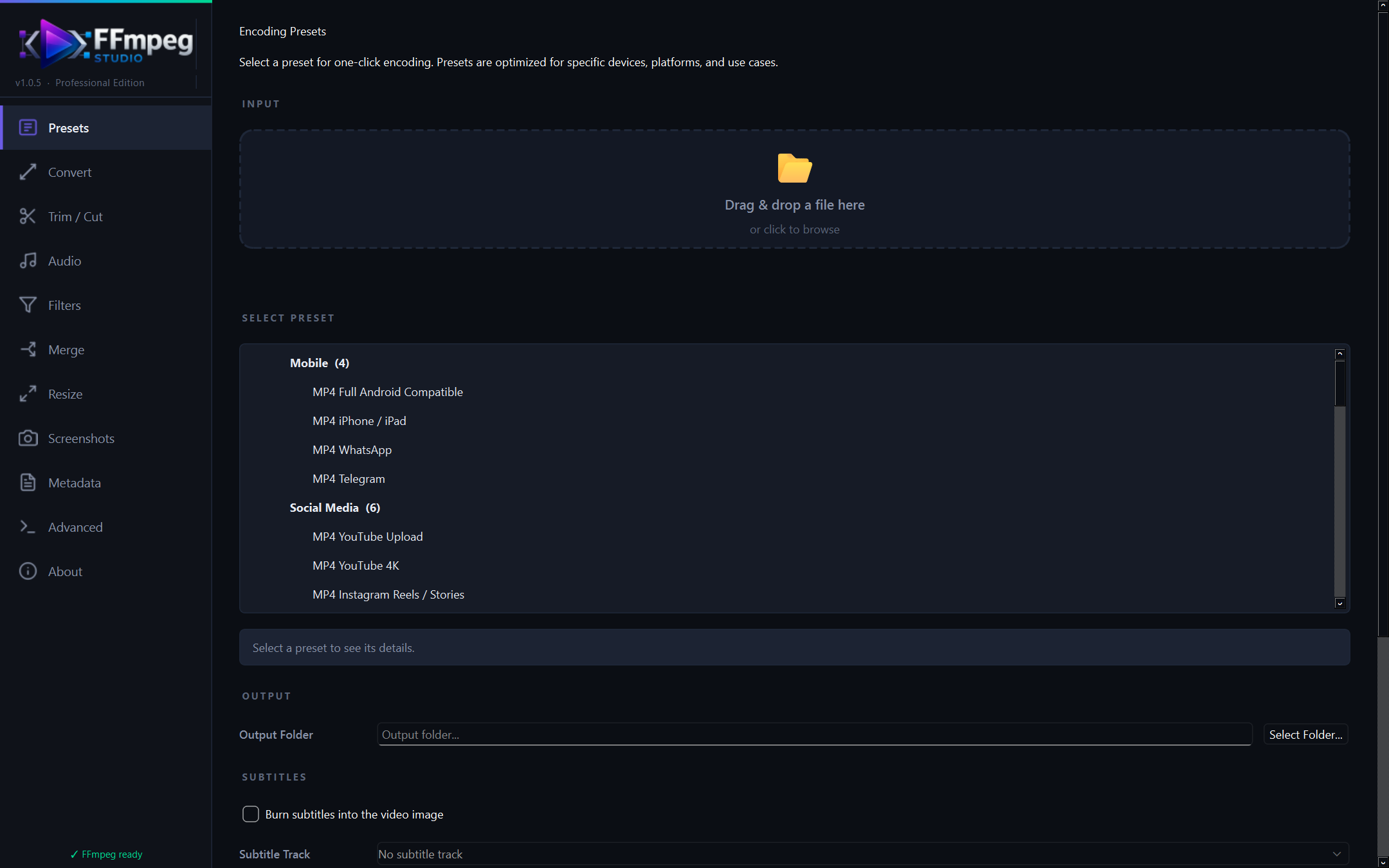Collapse the Social Media (6) preset group
The image size is (1389, 868).
point(335,507)
